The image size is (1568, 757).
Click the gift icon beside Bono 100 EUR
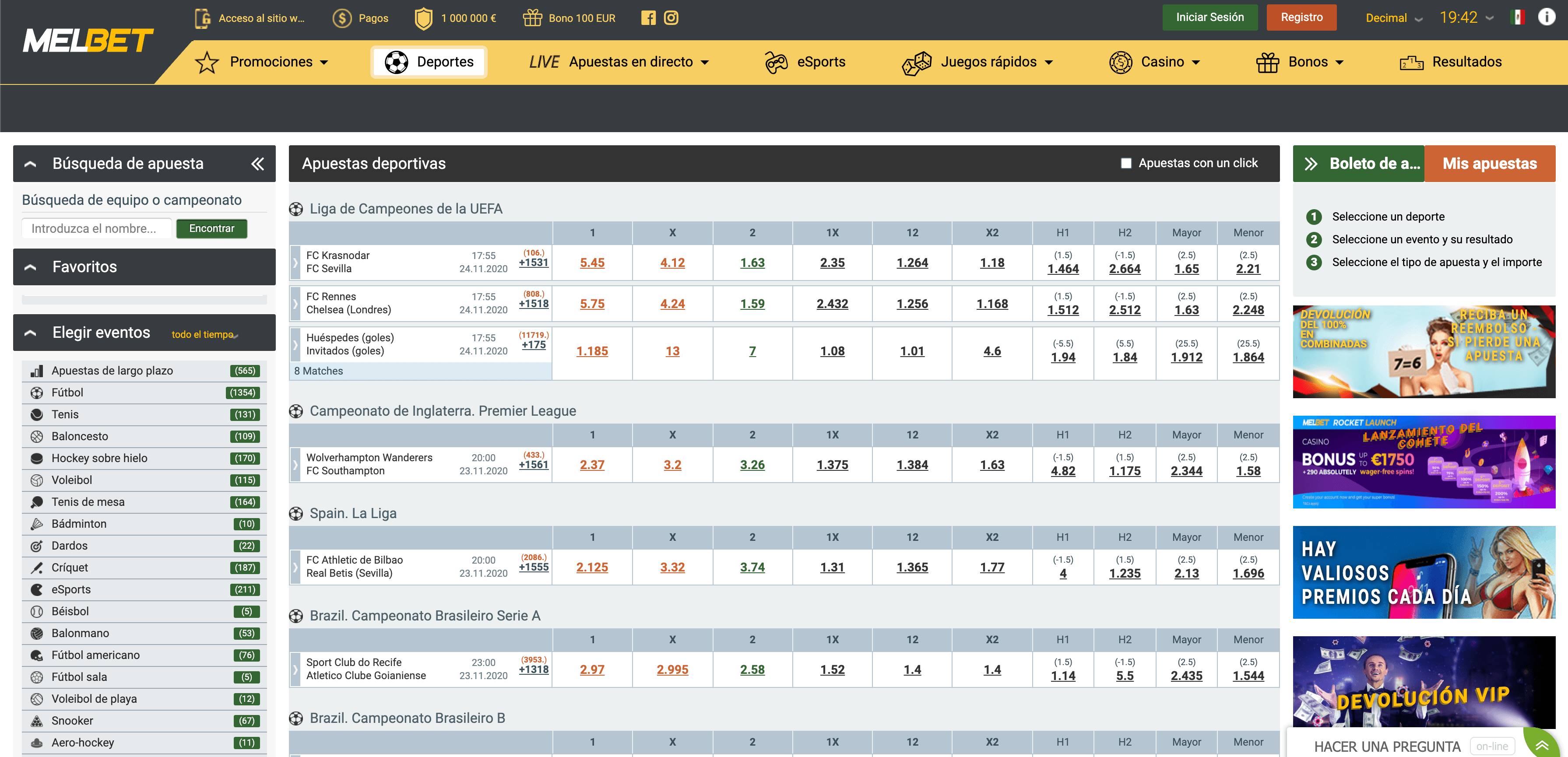coord(533,18)
